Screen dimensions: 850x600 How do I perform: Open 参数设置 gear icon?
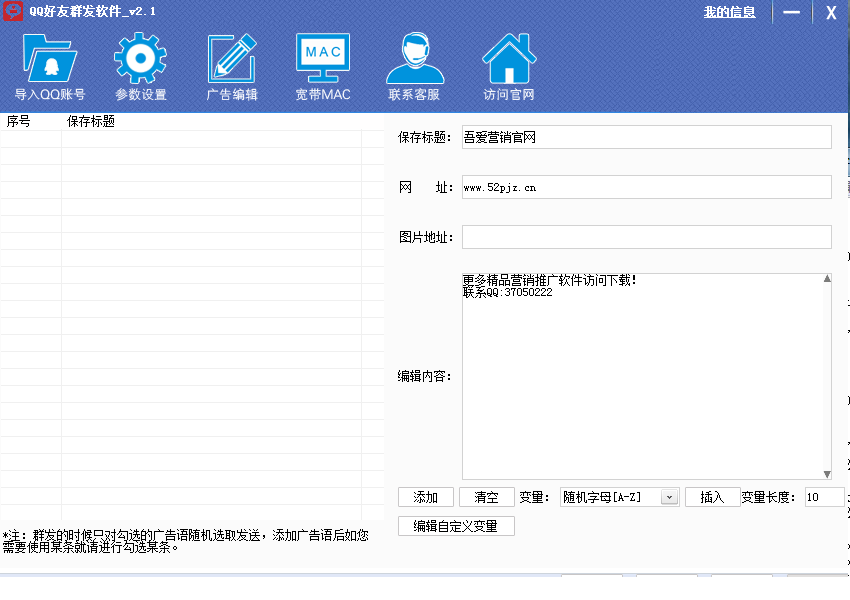coord(140,66)
